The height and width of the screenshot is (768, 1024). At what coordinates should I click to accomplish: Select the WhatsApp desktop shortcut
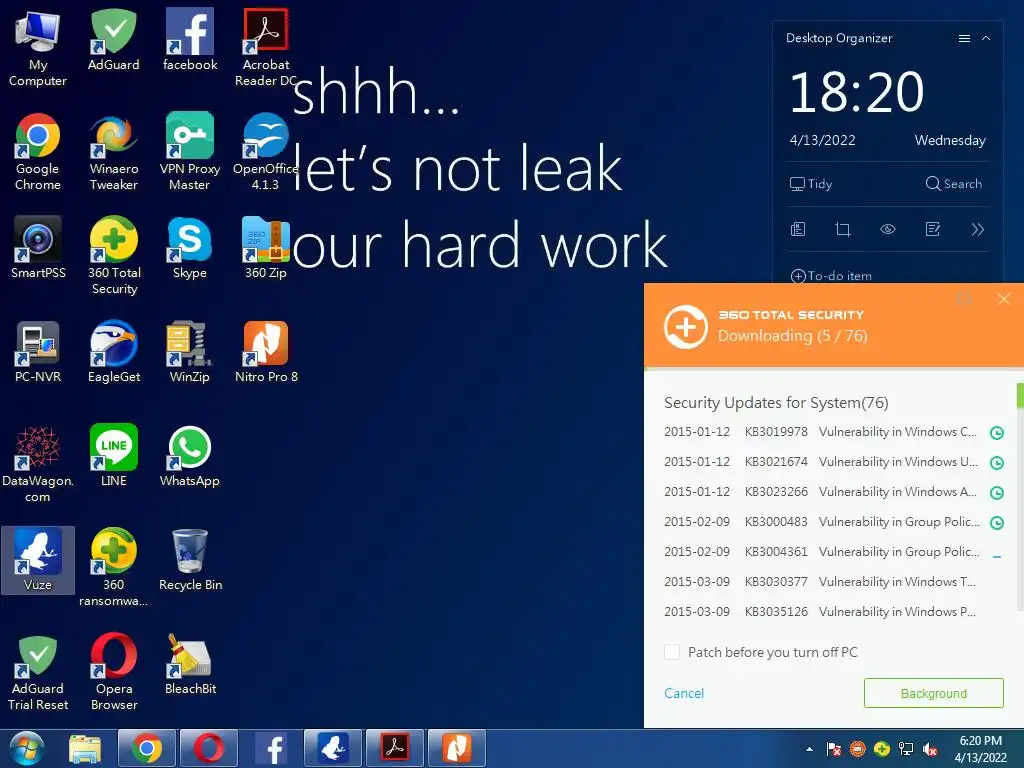pos(189,455)
